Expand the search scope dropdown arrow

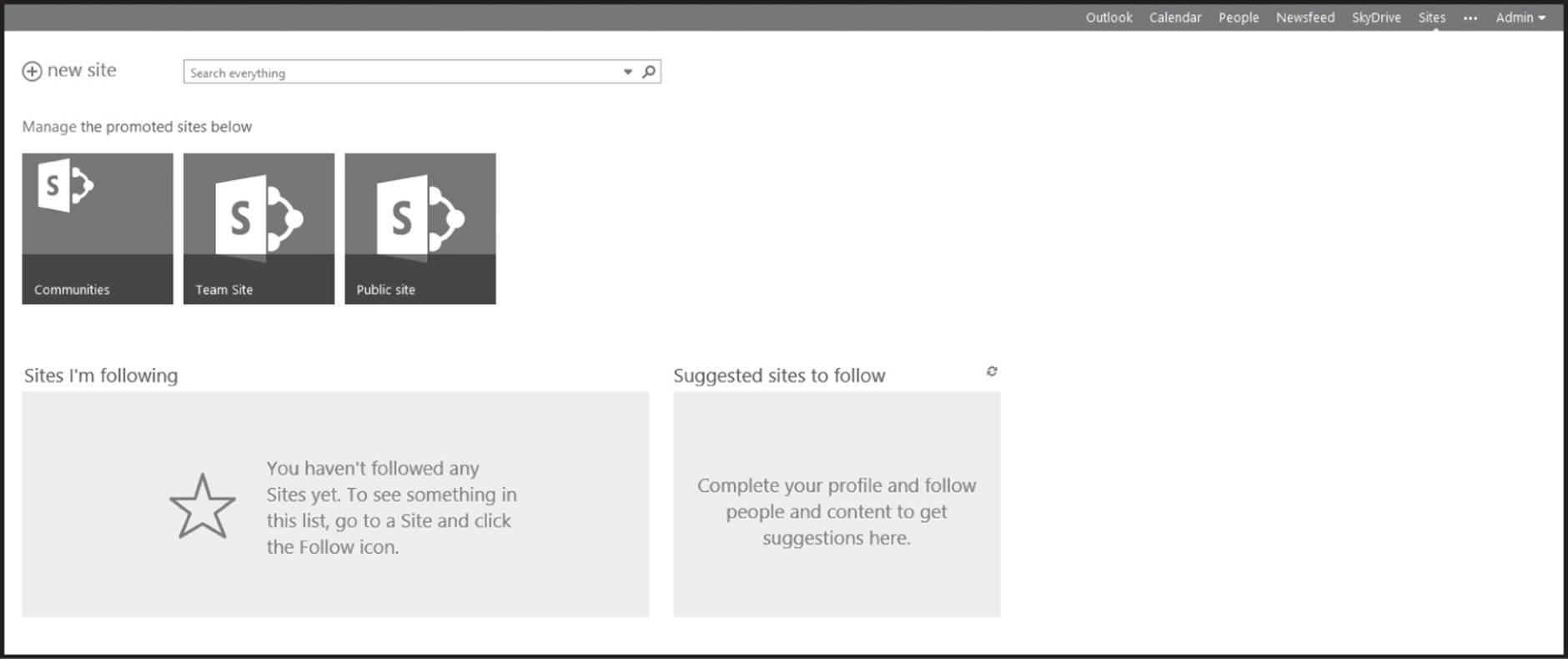click(x=628, y=73)
